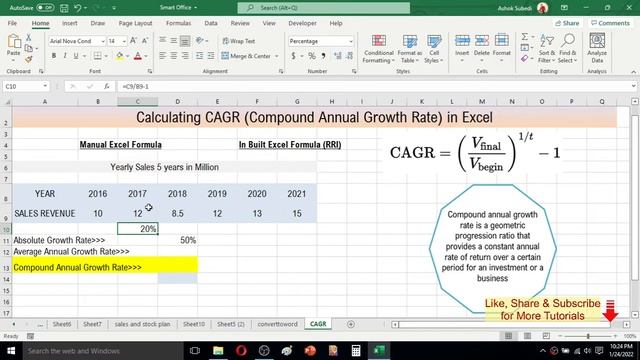This screenshot has height=360, width=640.
Task: Click the AutoSum sigma icon
Action: pyautogui.click(x=524, y=37)
